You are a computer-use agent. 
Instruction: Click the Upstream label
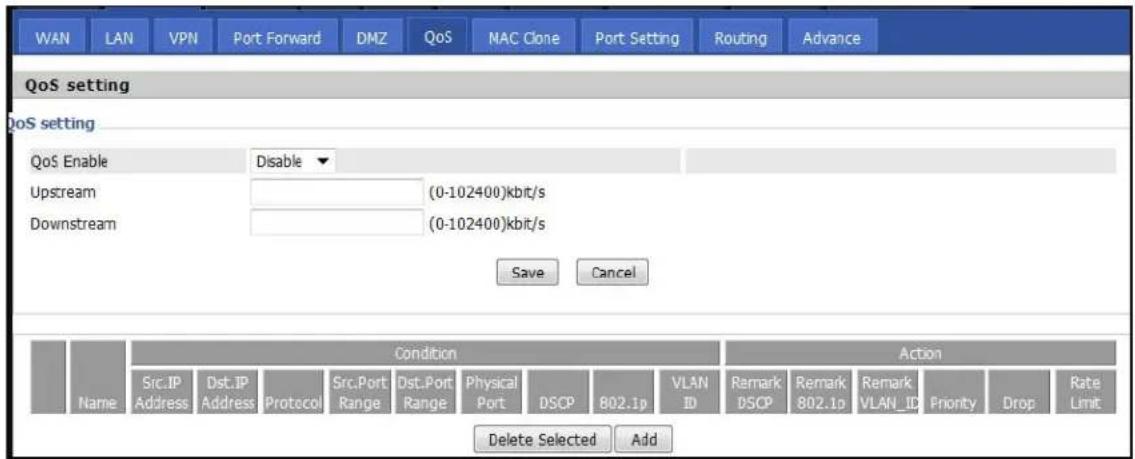click(x=63, y=193)
